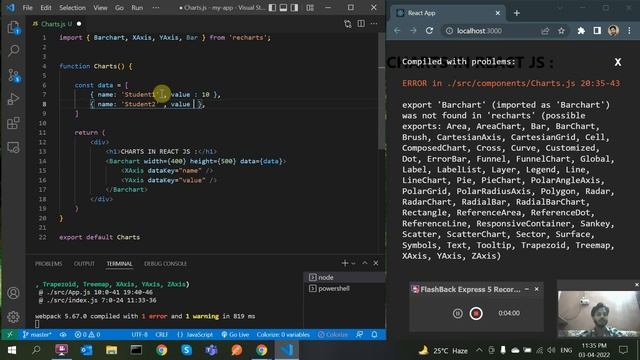
Task: Open editor More Actions ellipsis
Action: point(374,24)
